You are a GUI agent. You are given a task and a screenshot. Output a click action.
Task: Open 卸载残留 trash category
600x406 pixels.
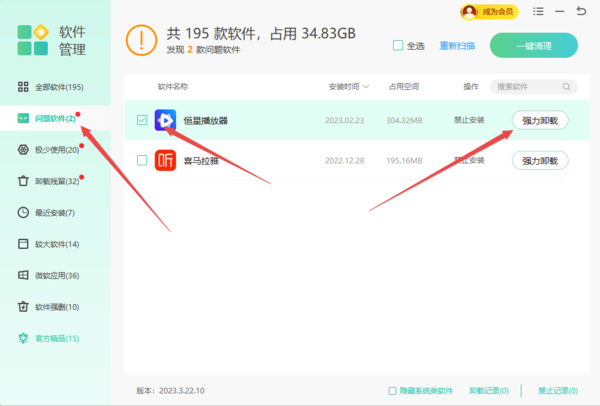click(x=56, y=181)
